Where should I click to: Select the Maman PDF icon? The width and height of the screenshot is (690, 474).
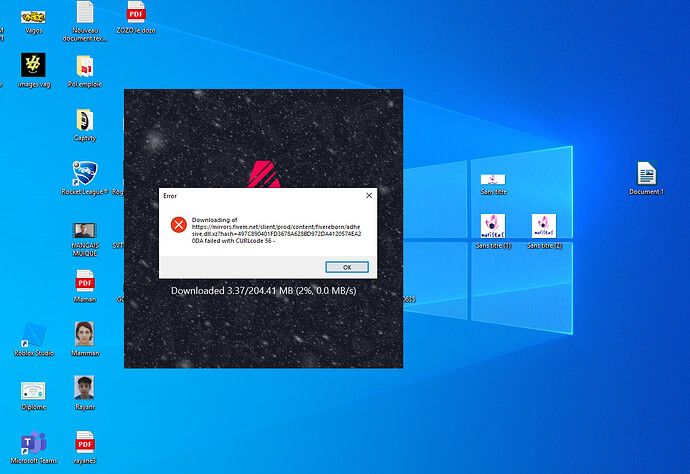click(x=85, y=281)
